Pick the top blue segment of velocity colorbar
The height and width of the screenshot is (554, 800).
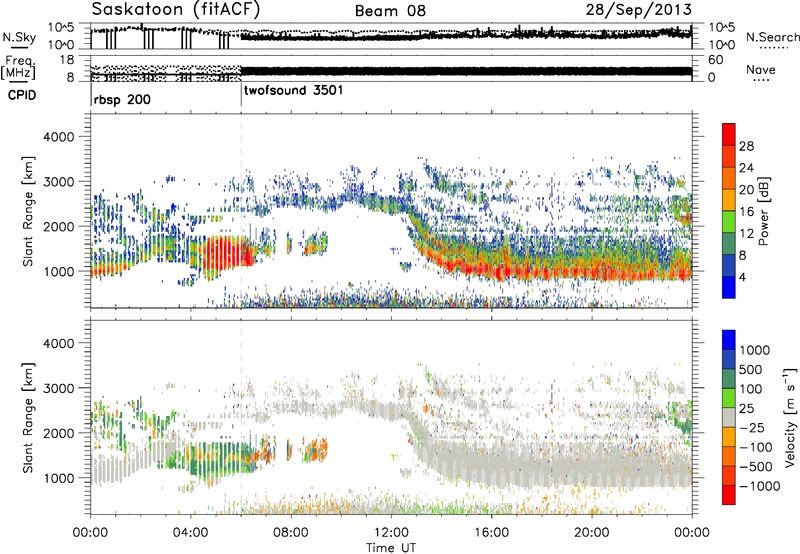tap(729, 340)
